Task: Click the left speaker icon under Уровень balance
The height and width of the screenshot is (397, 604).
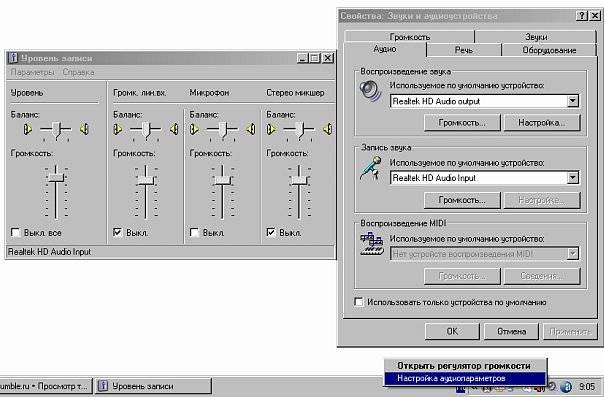Action: tap(27, 129)
